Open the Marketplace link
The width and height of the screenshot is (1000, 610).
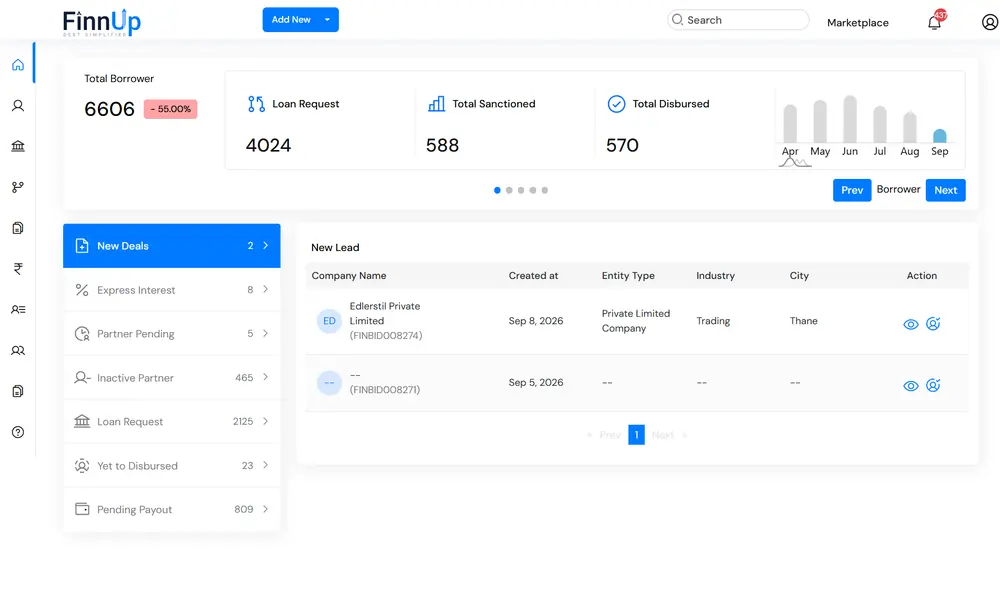pyautogui.click(x=858, y=23)
